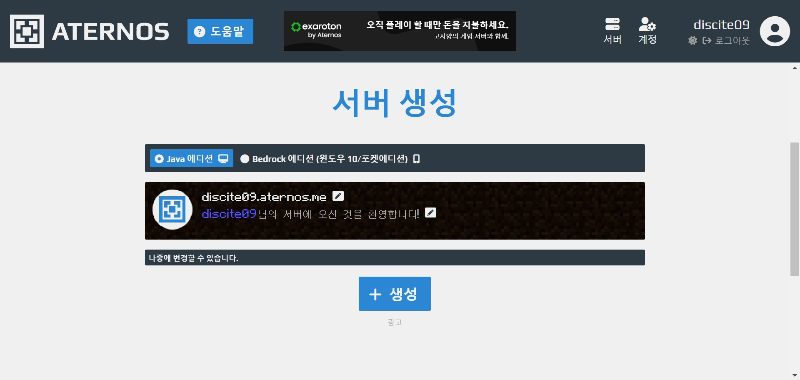Click the server icon thumbnail

coord(172,210)
